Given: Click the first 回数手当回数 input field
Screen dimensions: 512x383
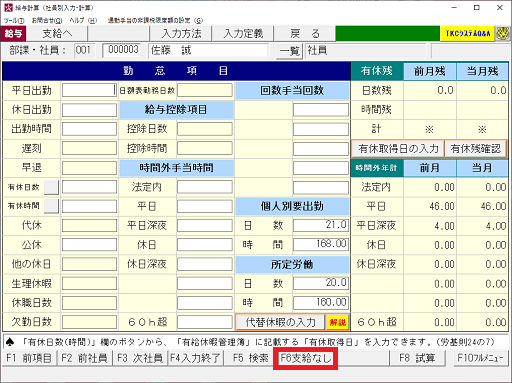Looking at the screenshot, I should [x=321, y=110].
